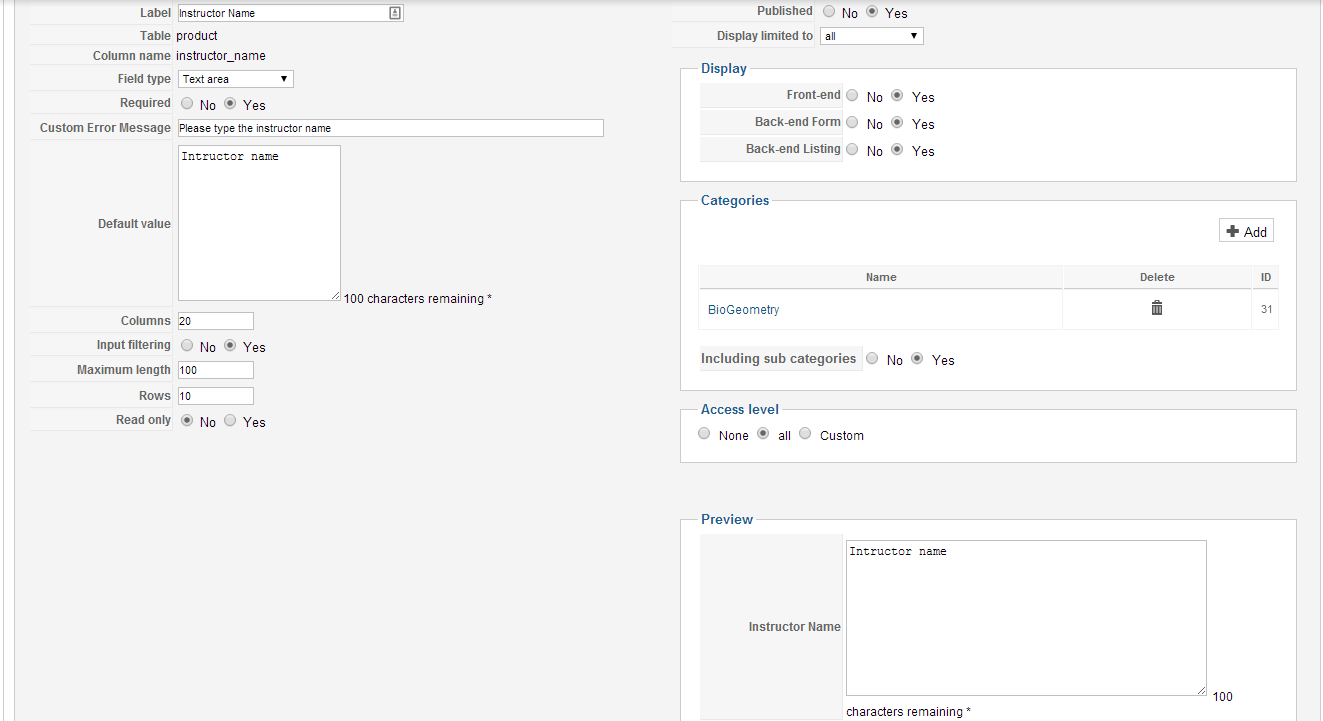Click the Instructor Name preview text area
Viewport: 1323px width, 721px height.
pyautogui.click(x=1025, y=617)
